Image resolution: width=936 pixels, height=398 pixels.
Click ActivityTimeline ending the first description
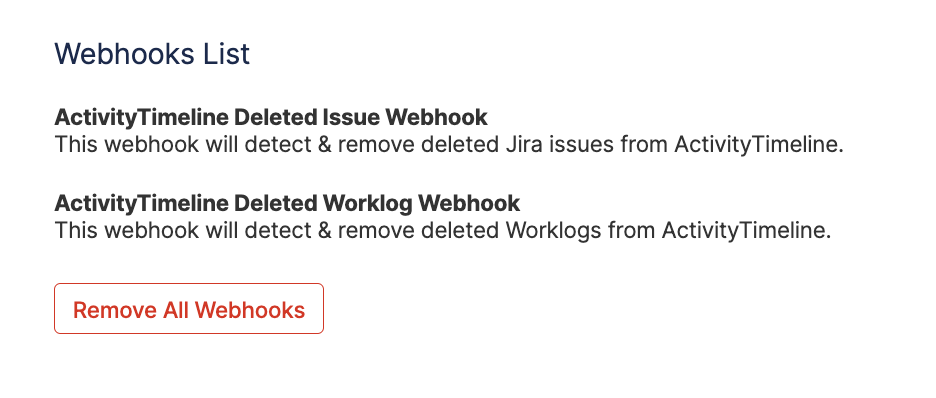(759, 145)
